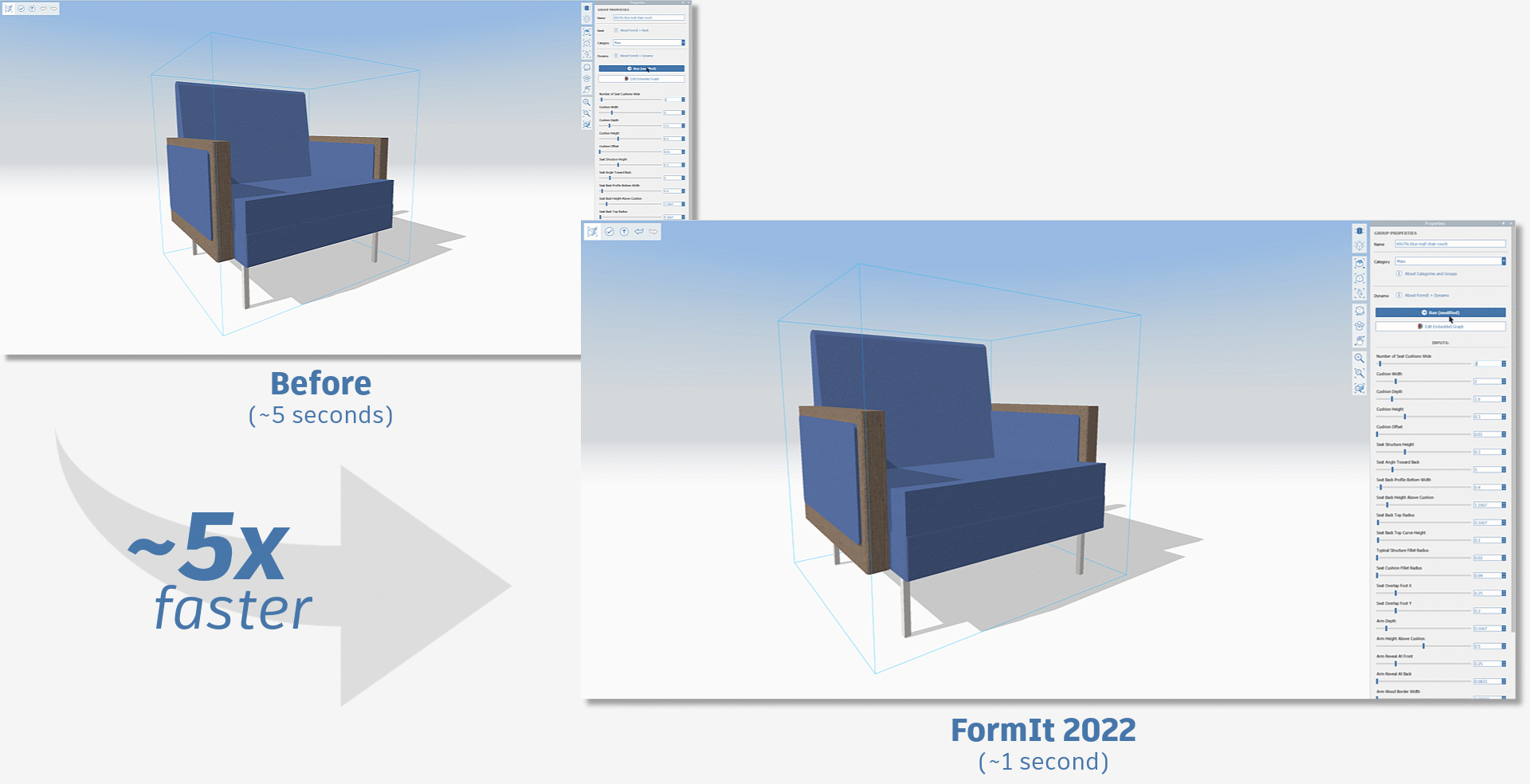This screenshot has width=1530, height=784.
Task: Select third bracketed view icon in FormIt 2022 sidebar
Action: (1359, 293)
